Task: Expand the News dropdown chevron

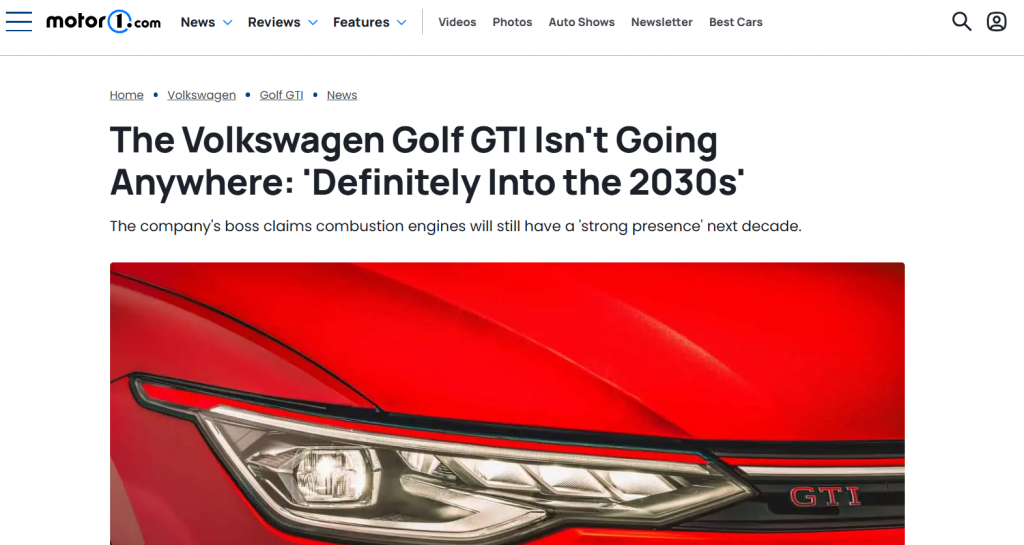Action: tap(227, 23)
